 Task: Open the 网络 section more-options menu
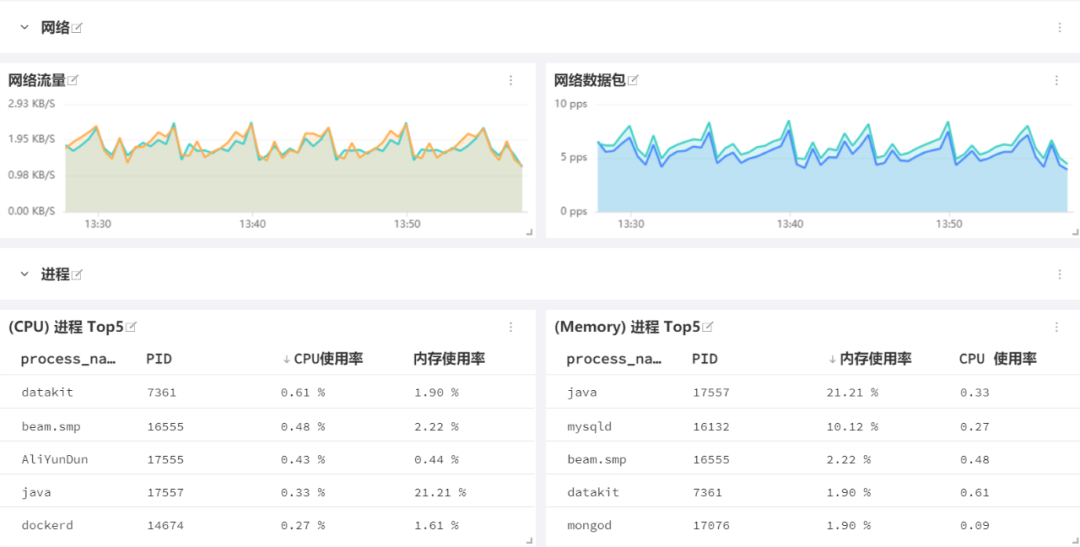click(1059, 28)
